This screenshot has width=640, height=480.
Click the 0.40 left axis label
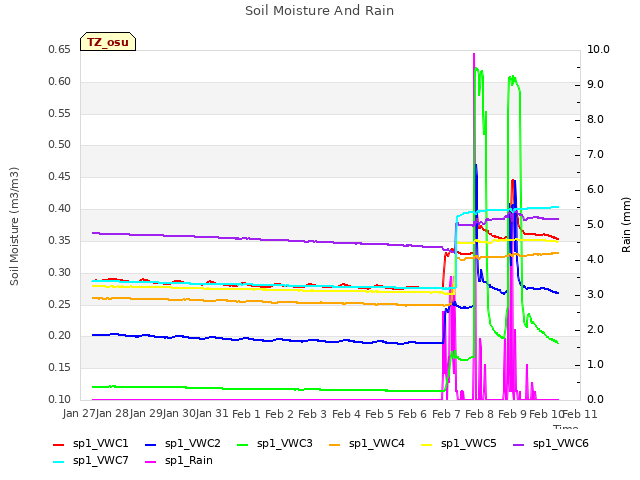pos(60,209)
